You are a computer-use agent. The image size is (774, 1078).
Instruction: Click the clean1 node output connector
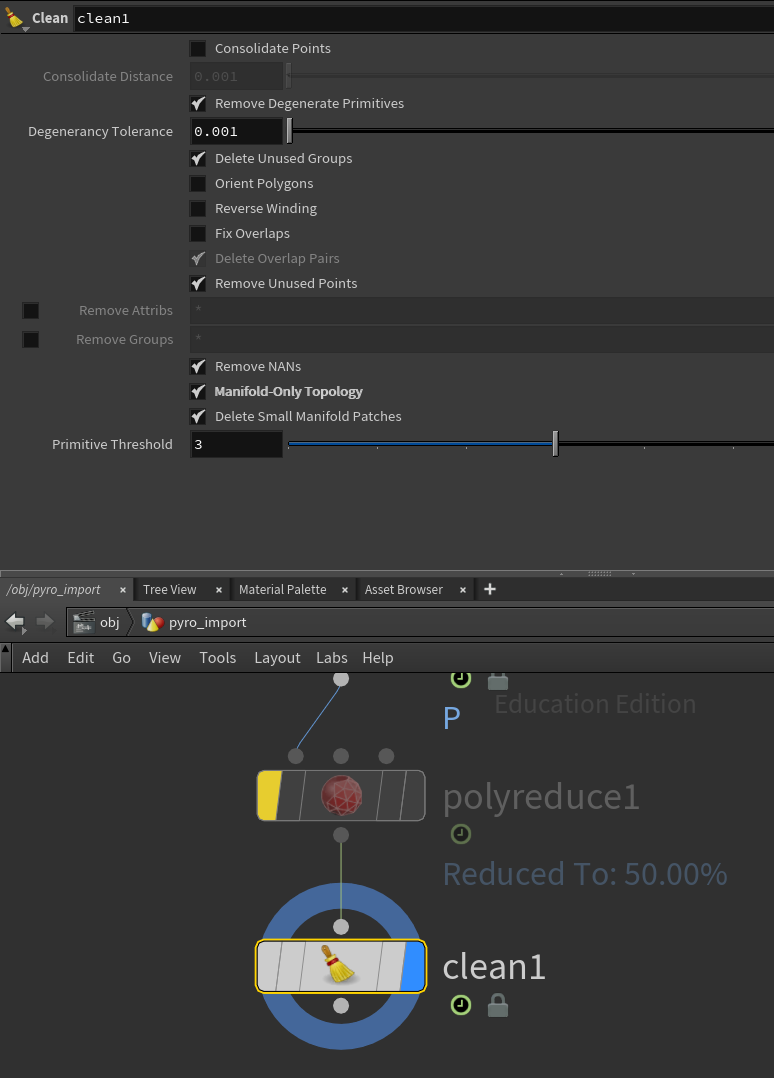[341, 1006]
